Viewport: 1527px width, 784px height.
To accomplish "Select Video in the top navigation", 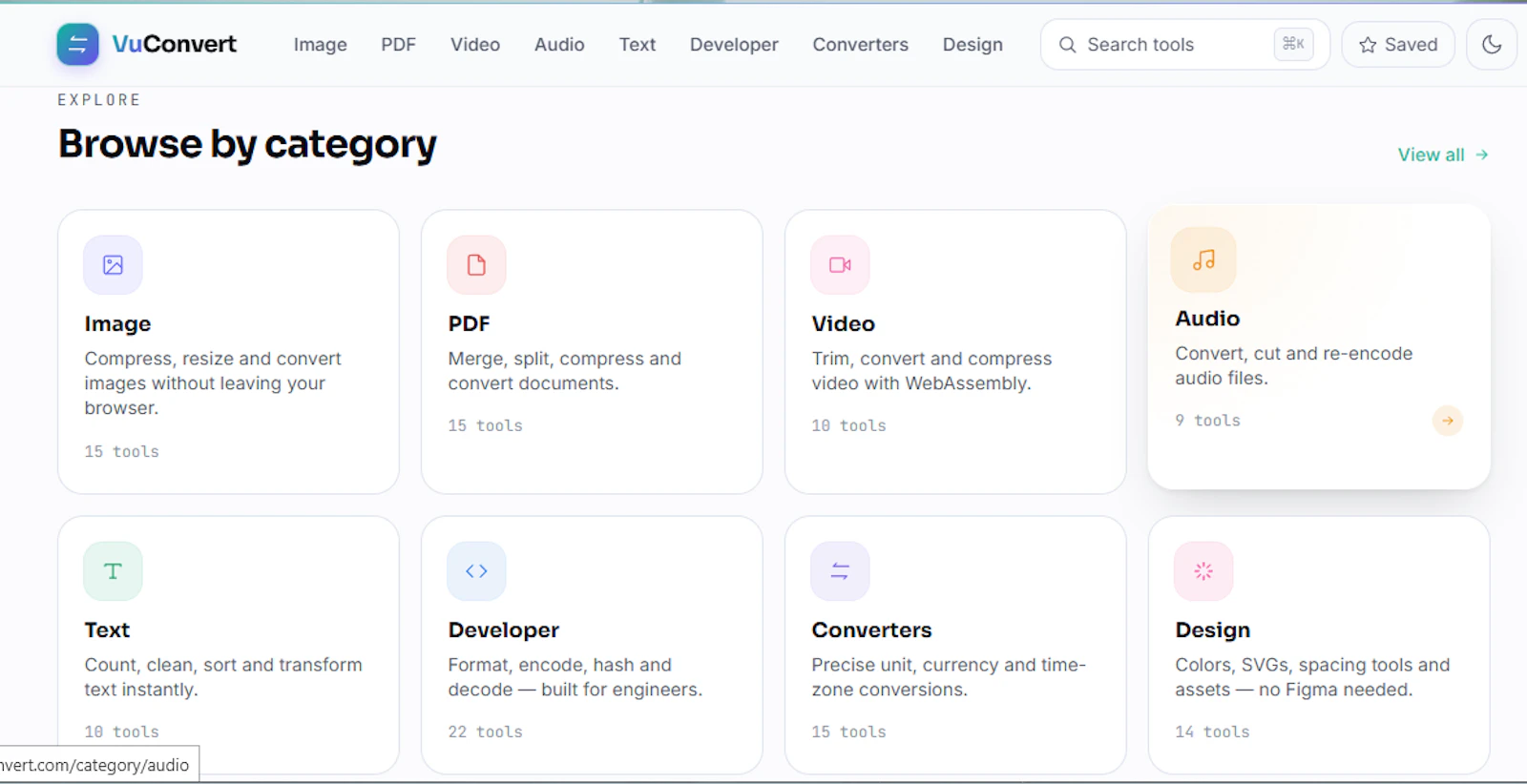I will [475, 45].
